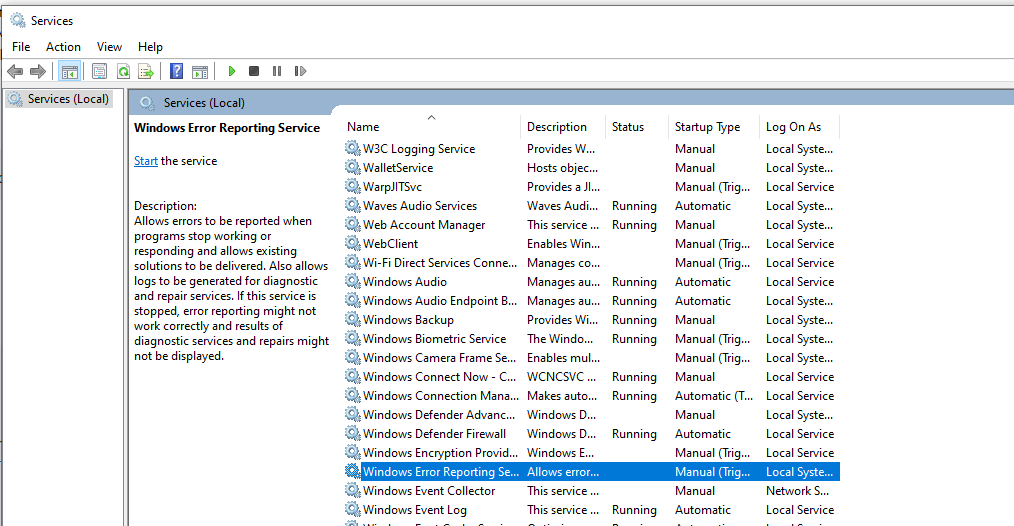This screenshot has width=1014, height=526.
Task: Select the highlighted Windows Error Reporting Se... row
Action: click(x=592, y=472)
